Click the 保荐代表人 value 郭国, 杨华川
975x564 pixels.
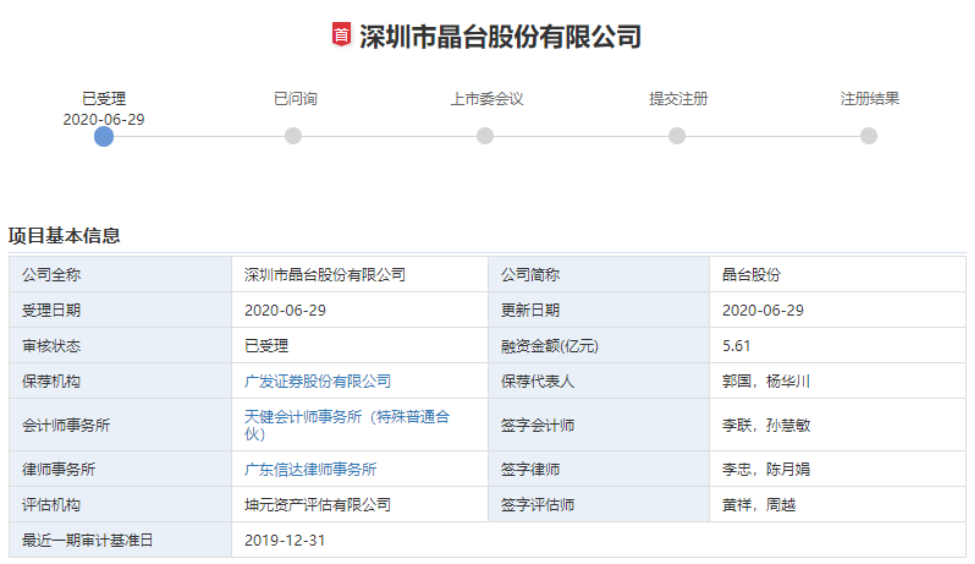(x=766, y=381)
